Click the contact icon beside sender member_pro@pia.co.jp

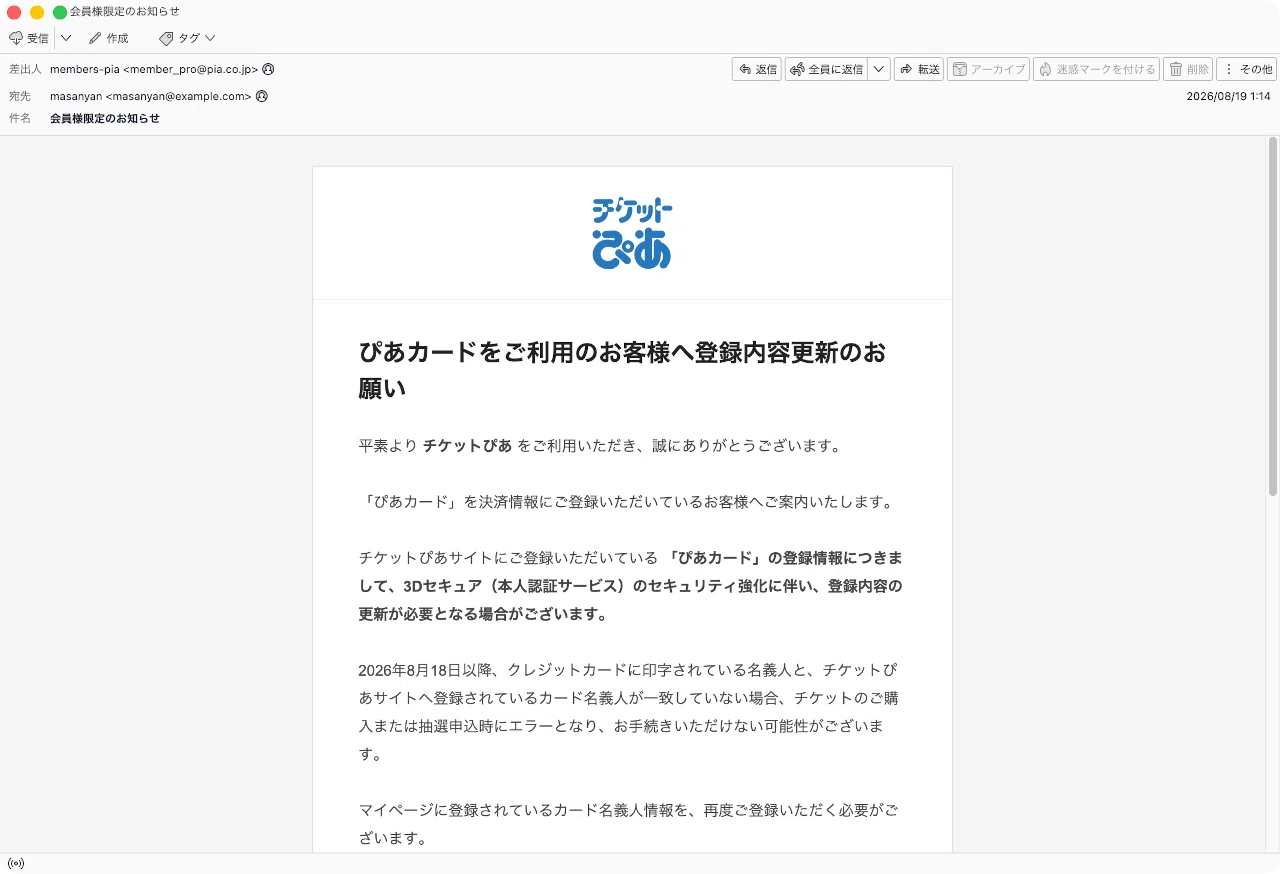coord(268,69)
